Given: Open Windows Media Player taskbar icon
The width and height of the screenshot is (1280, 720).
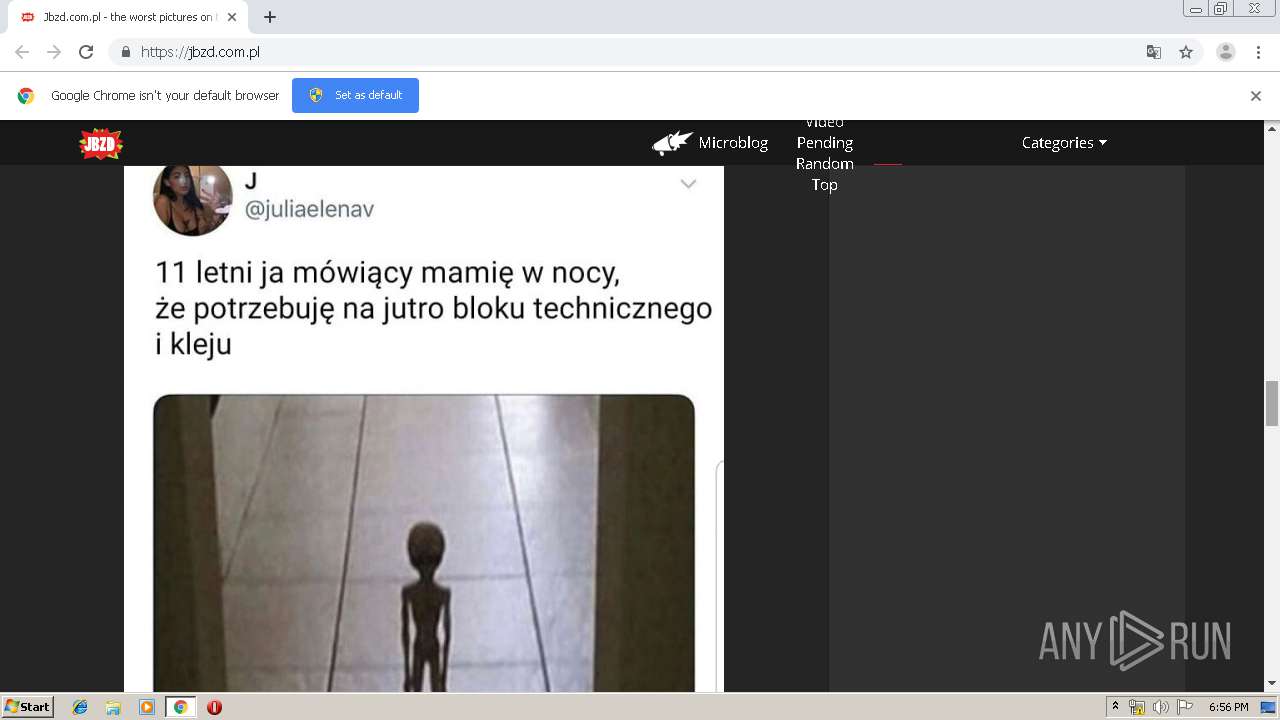Looking at the screenshot, I should (147, 707).
